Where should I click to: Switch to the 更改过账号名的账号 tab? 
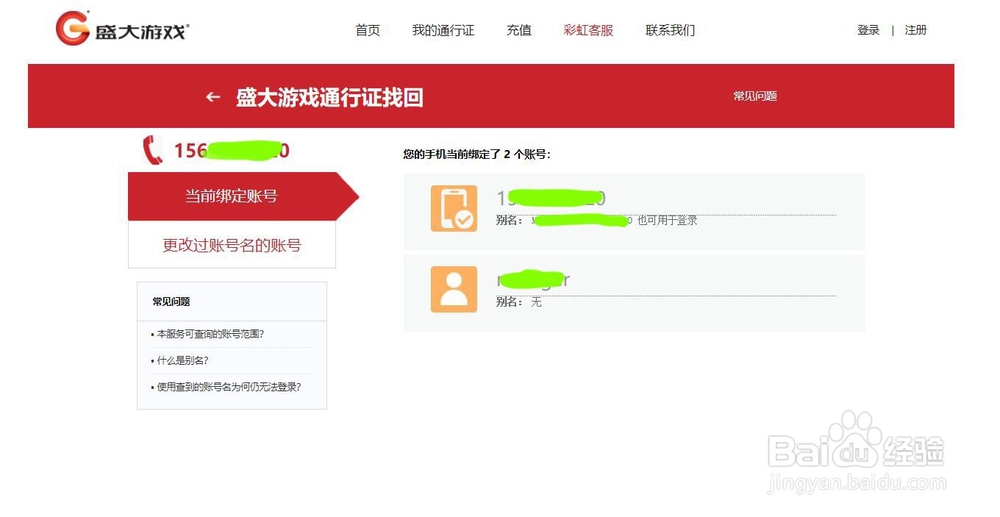click(232, 245)
